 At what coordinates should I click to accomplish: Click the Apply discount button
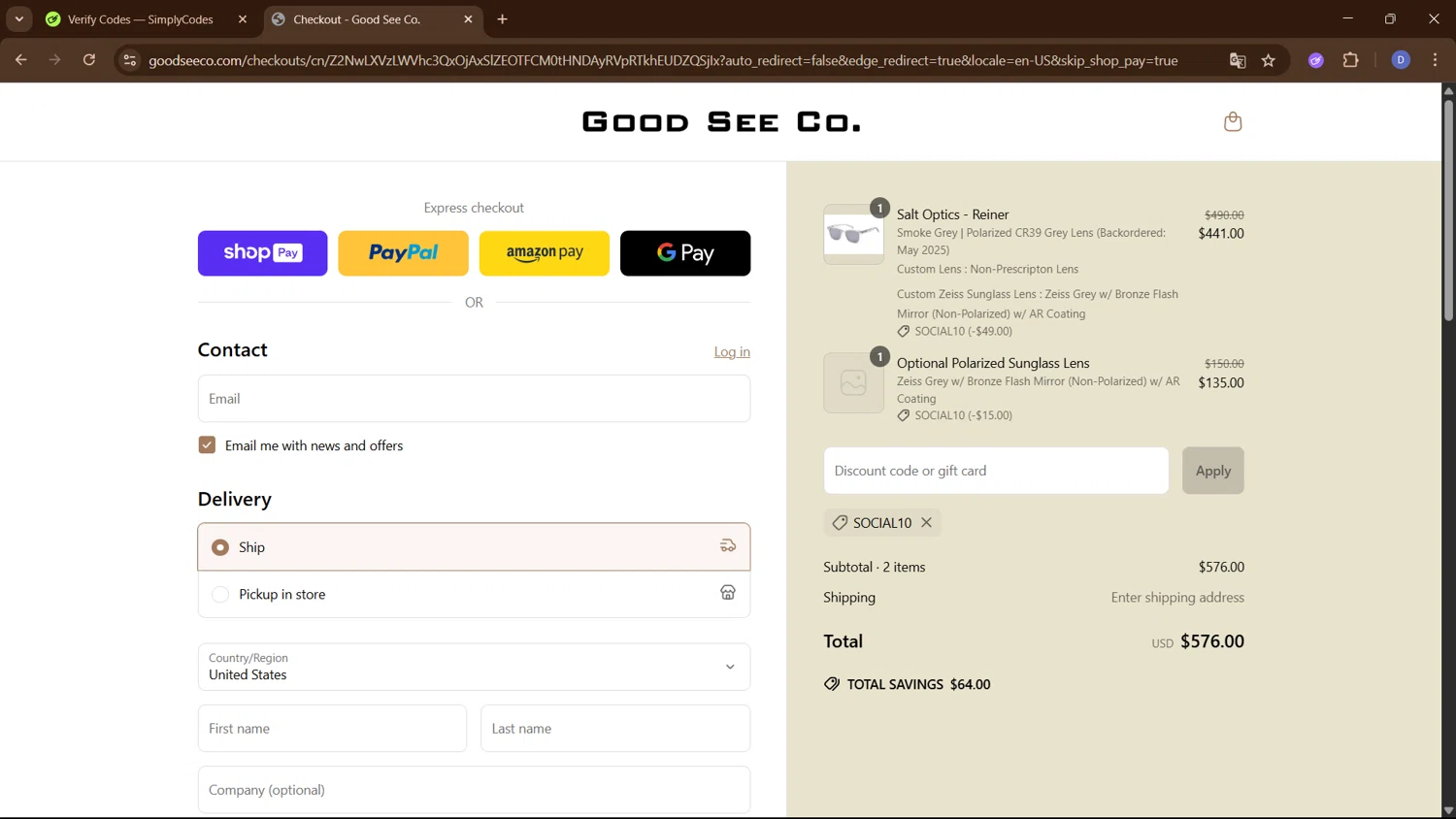coord(1212,471)
